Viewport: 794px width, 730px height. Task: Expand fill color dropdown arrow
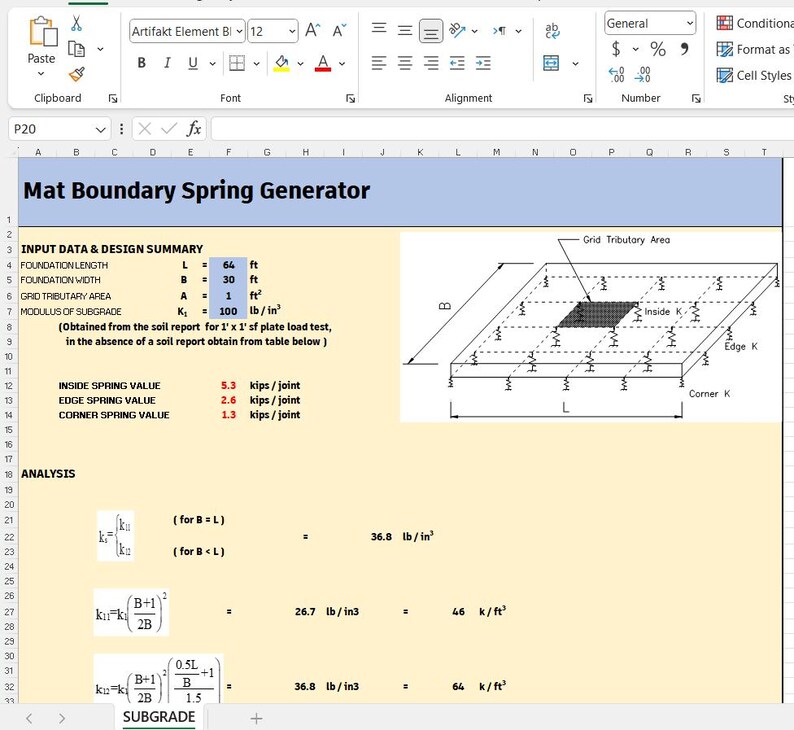(300, 63)
